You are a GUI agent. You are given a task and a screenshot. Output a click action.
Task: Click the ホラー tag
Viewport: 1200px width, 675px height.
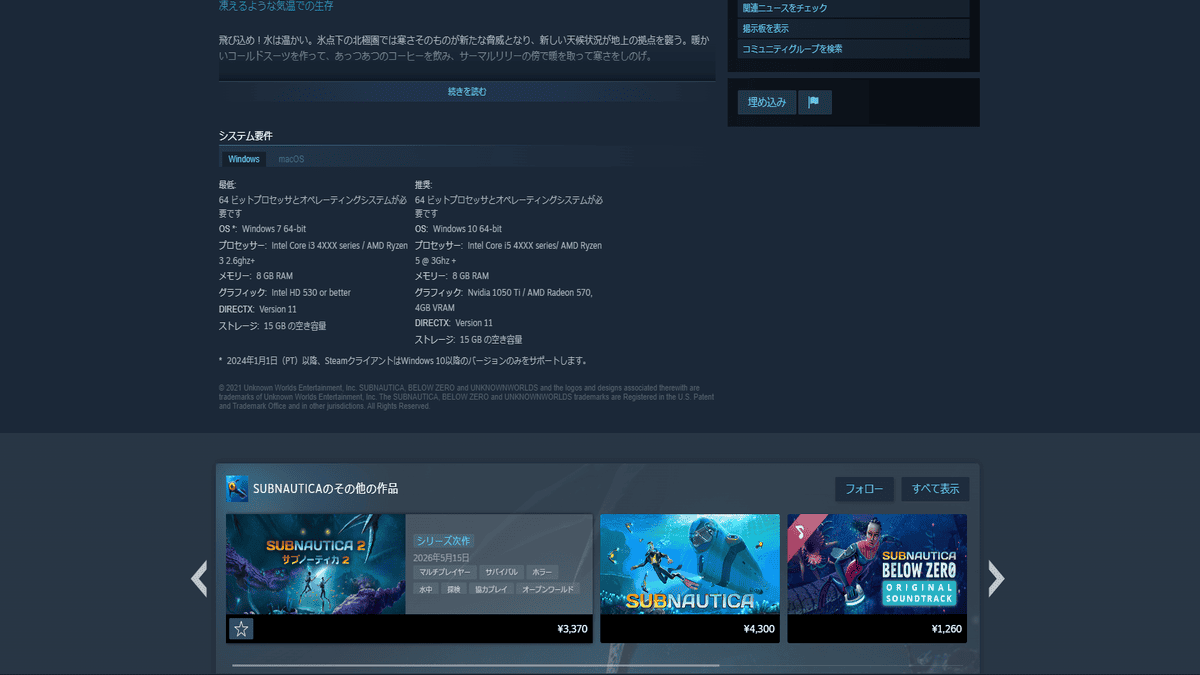point(542,573)
